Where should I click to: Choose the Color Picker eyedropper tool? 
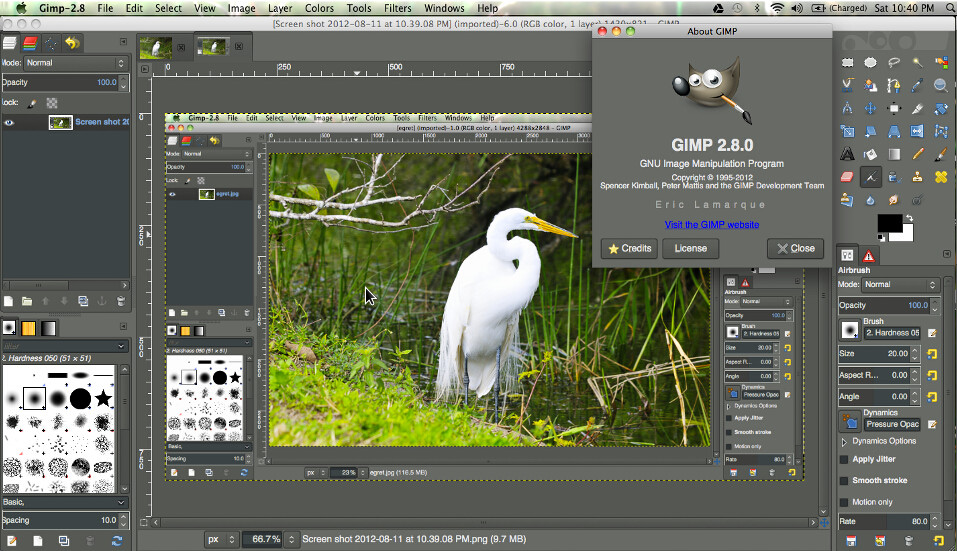coord(917,85)
